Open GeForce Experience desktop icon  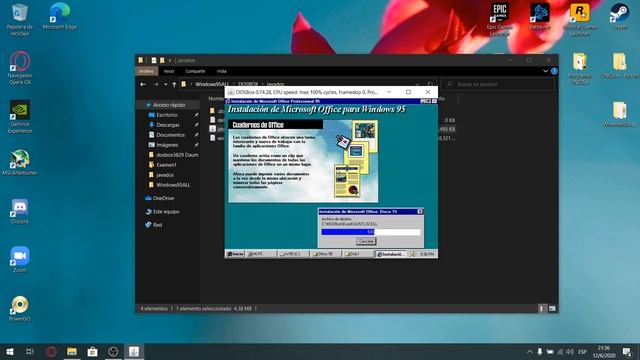pyautogui.click(x=20, y=117)
